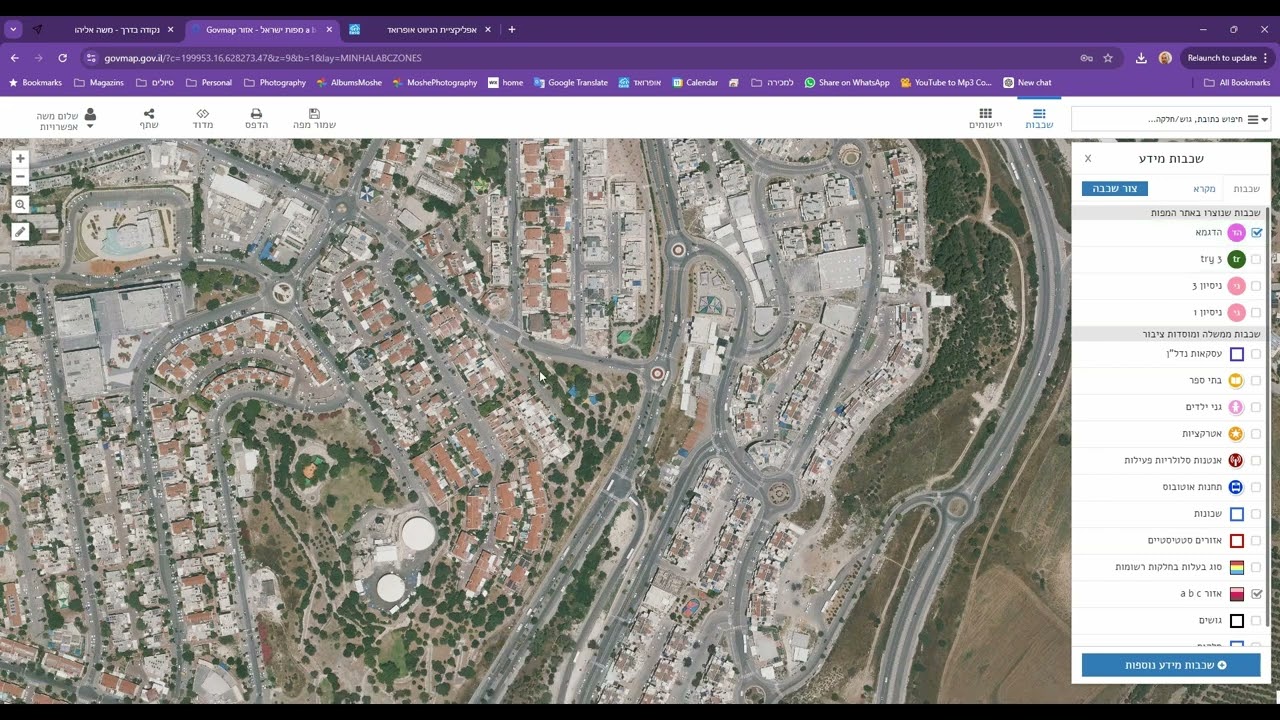Click the אטרקציות attractions star icon

[x=1236, y=434]
